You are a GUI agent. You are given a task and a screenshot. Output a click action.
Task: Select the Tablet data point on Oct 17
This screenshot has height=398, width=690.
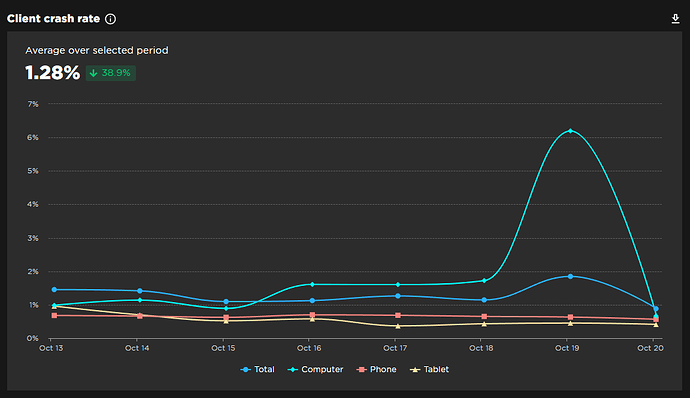click(x=398, y=326)
